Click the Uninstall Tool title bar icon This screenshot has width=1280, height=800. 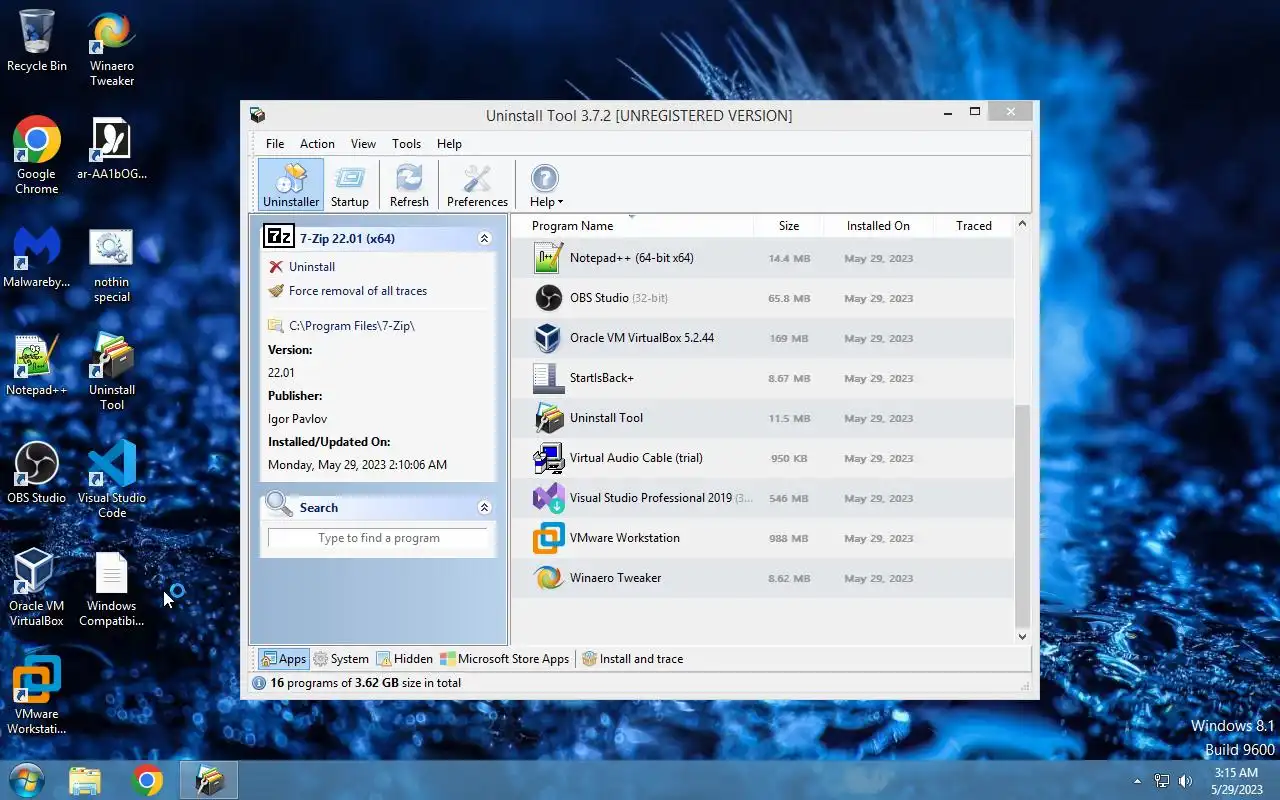pyautogui.click(x=257, y=115)
